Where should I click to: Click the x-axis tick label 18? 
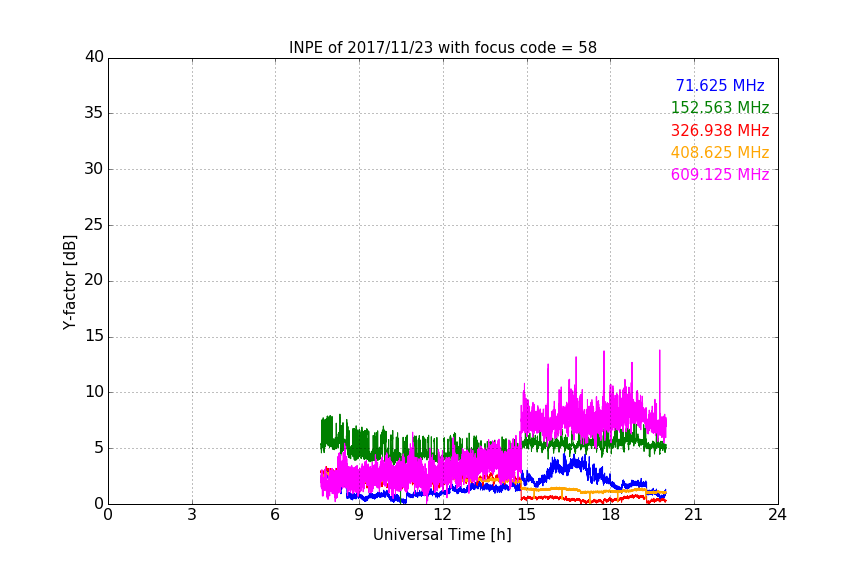point(611,515)
